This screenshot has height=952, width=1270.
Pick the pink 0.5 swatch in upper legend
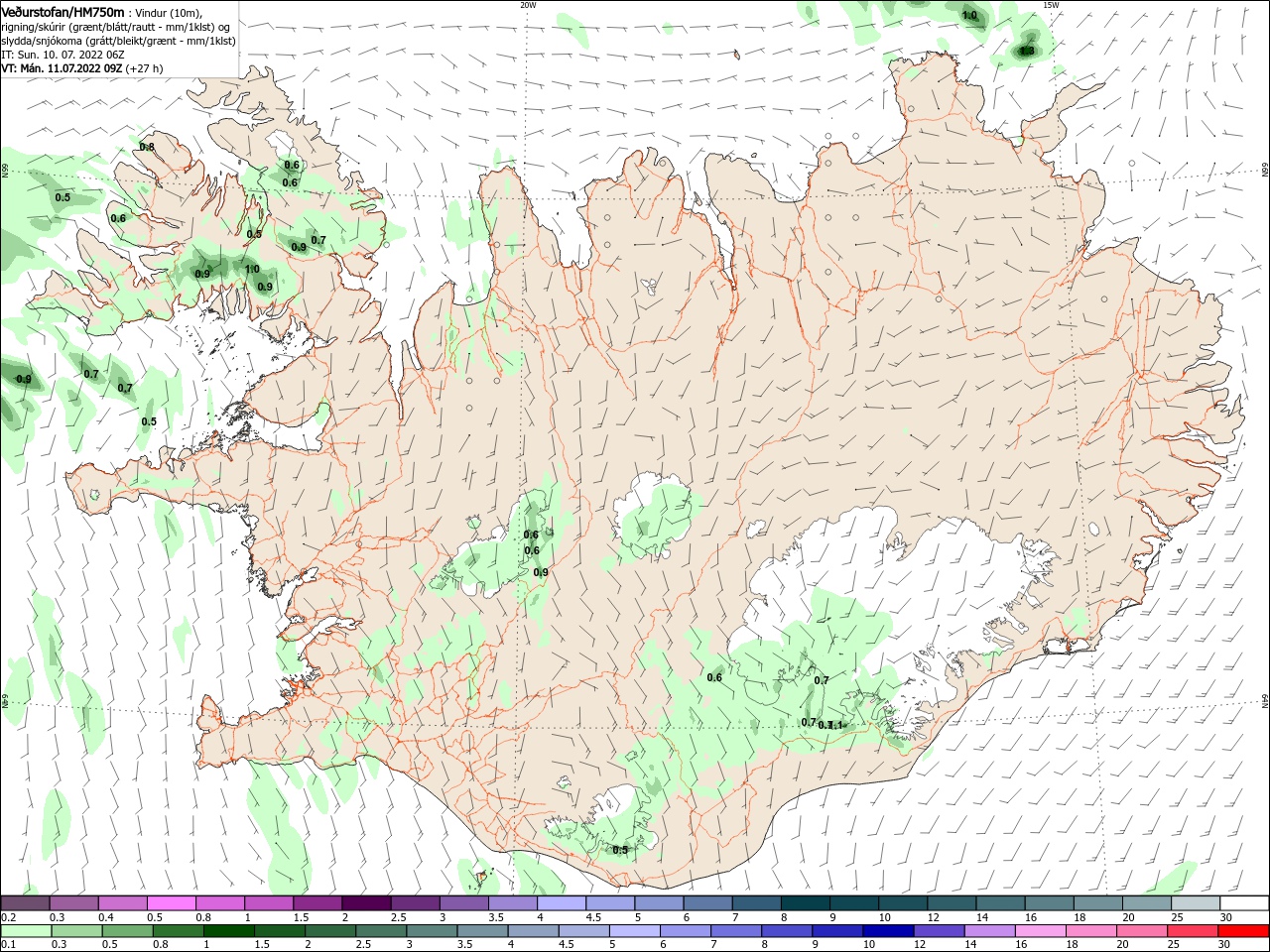172,903
